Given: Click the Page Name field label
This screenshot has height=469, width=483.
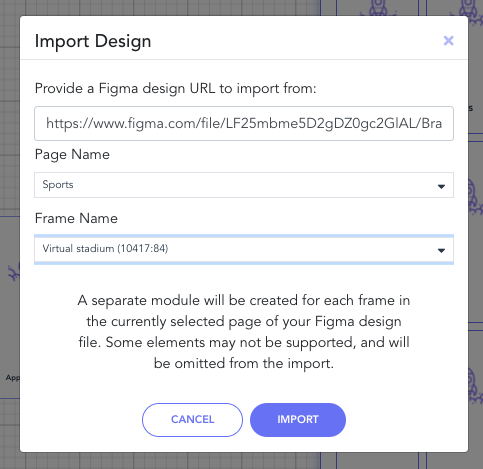Looking at the screenshot, I should pyautogui.click(x=72, y=155).
